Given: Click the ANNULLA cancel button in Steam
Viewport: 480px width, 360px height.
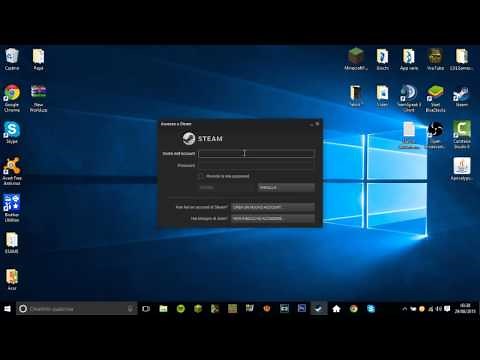Looking at the screenshot, I should coord(286,187).
